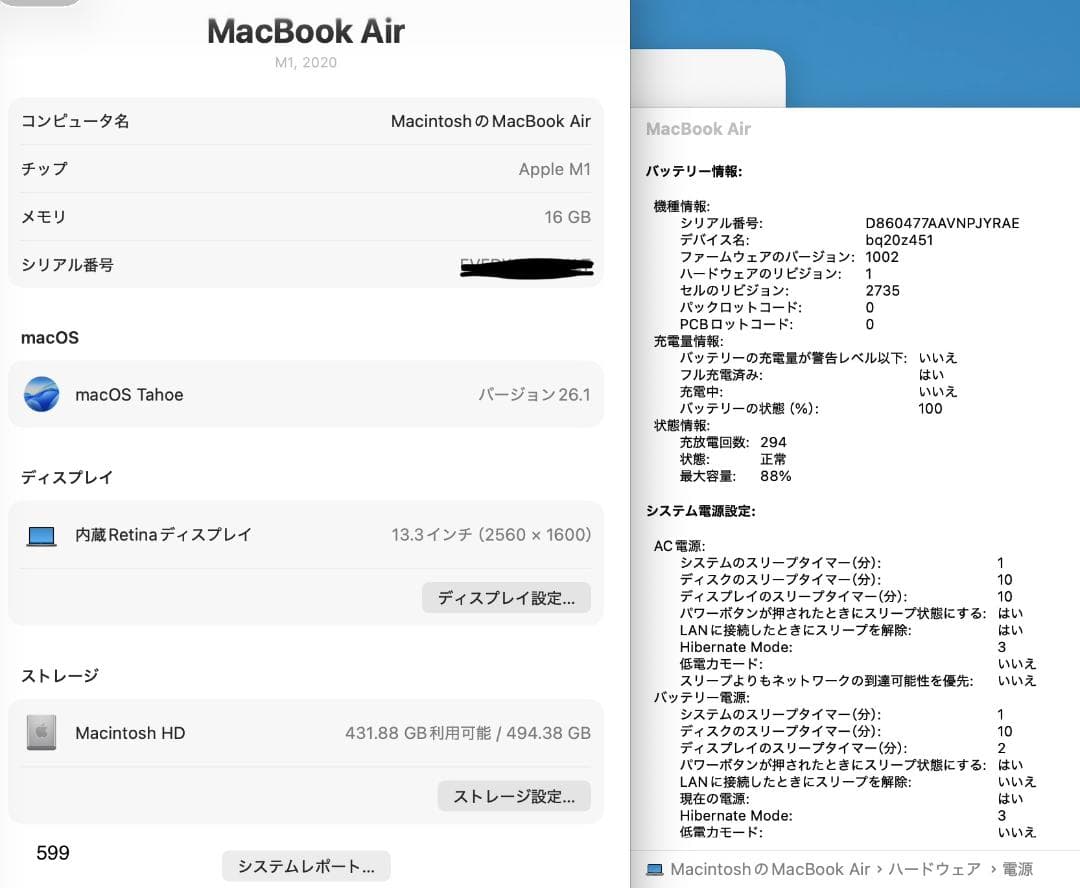Open the システムレポート report
Image resolution: width=1080 pixels, height=888 pixels.
(x=305, y=866)
